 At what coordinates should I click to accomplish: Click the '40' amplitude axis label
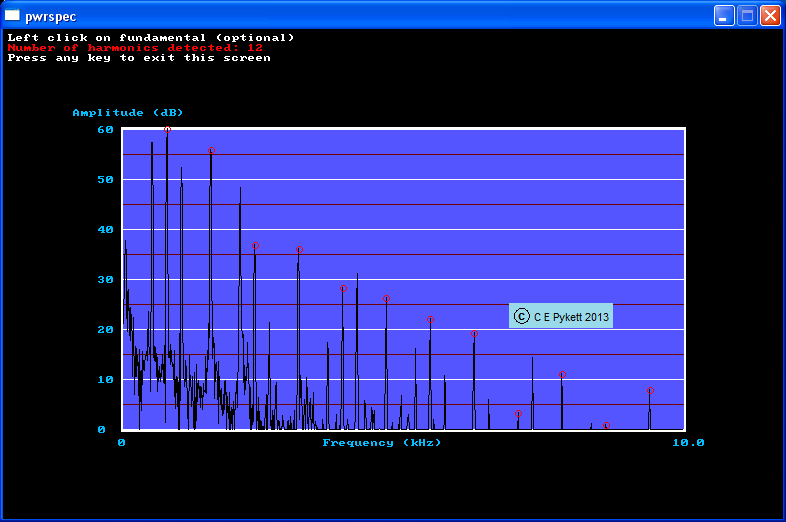105,230
